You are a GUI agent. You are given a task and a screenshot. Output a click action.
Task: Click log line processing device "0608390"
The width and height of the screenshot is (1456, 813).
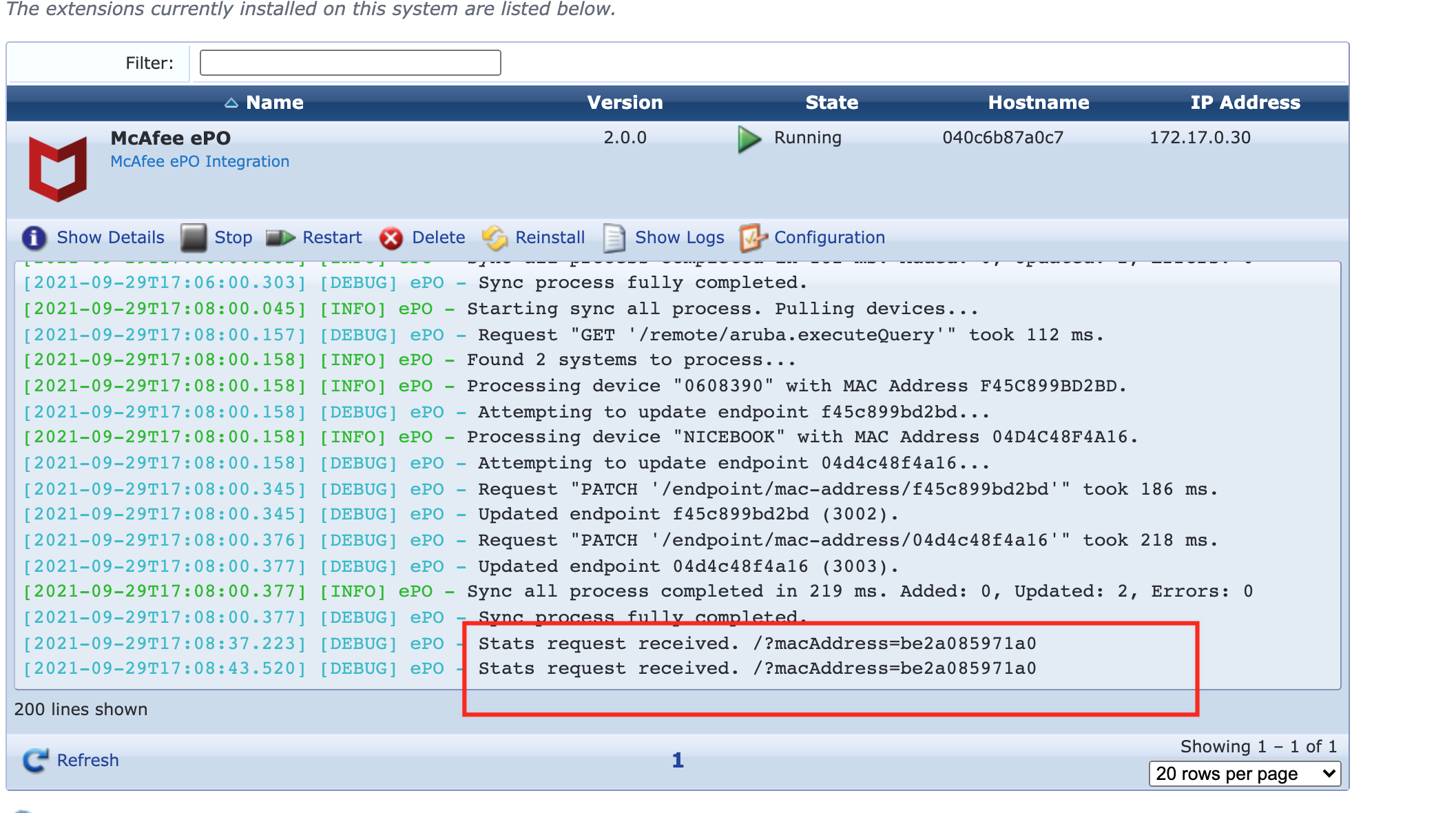point(574,386)
